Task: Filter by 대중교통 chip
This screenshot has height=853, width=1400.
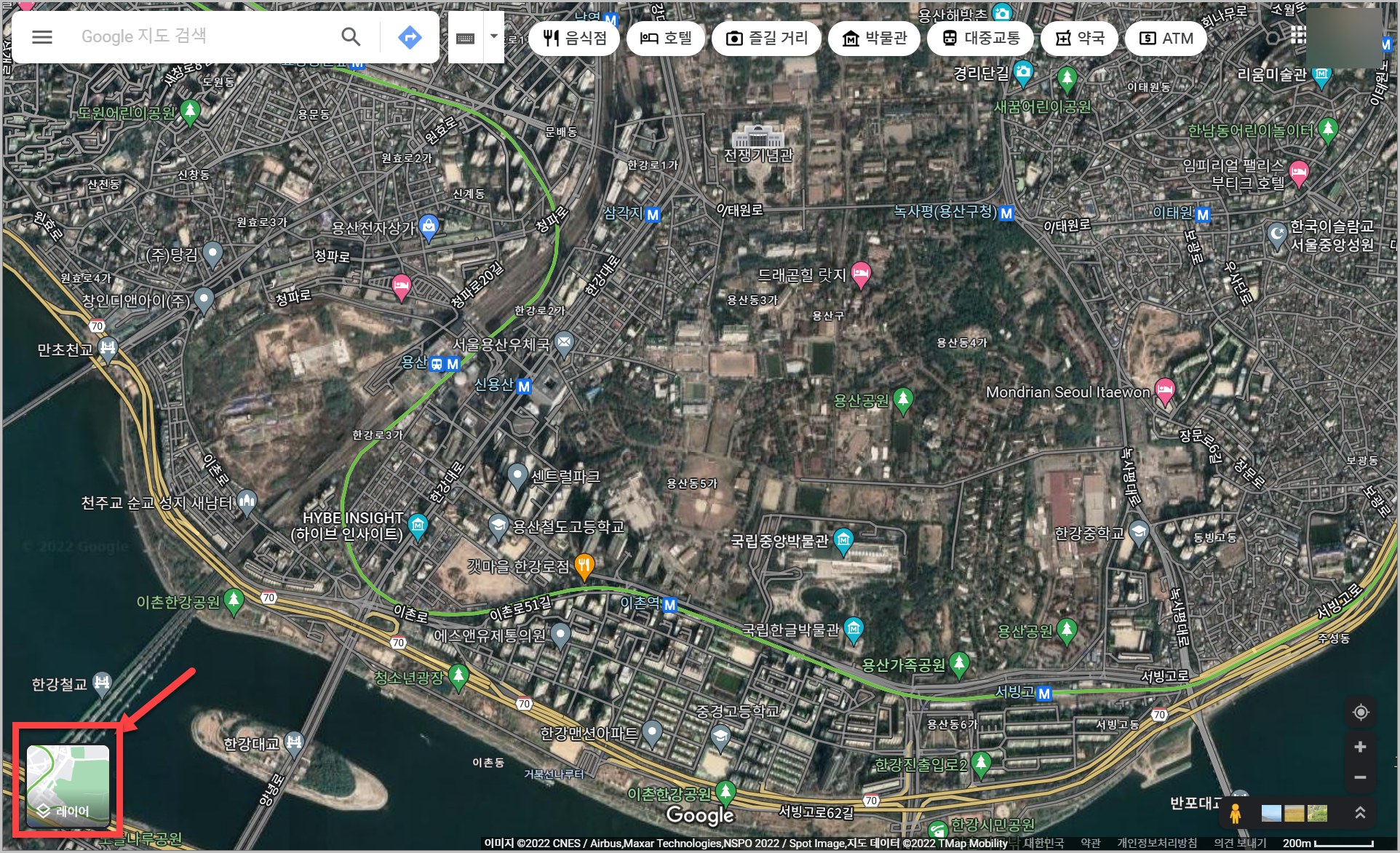Action: (980, 38)
